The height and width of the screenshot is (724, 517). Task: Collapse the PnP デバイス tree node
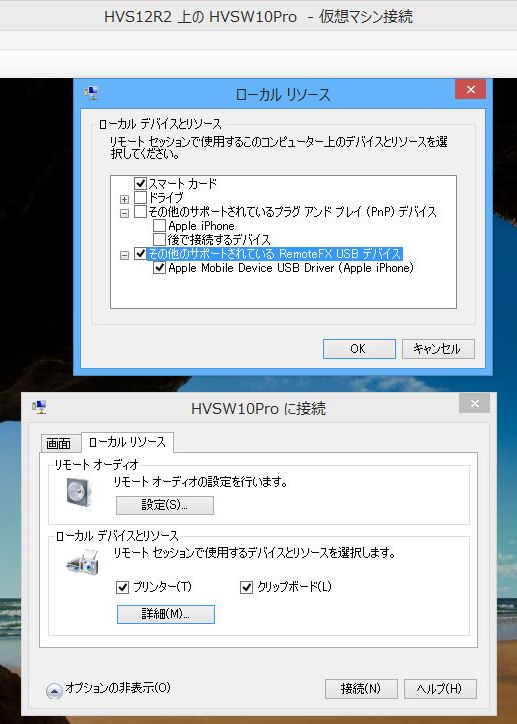pyautogui.click(x=124, y=213)
